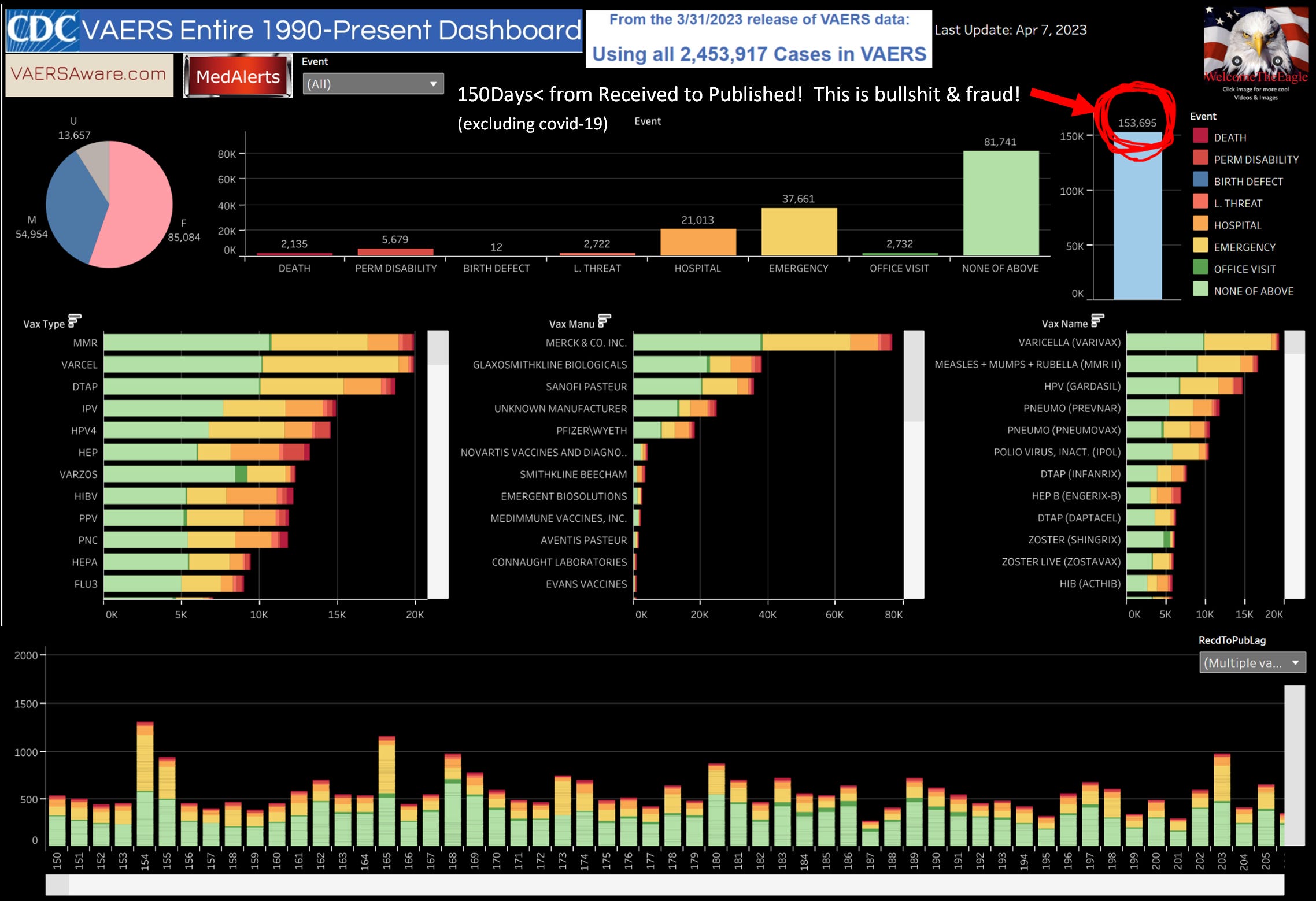1316x901 pixels.
Task: Select the PNEUMO (PREVNAR) bar
Action: pos(1173,408)
